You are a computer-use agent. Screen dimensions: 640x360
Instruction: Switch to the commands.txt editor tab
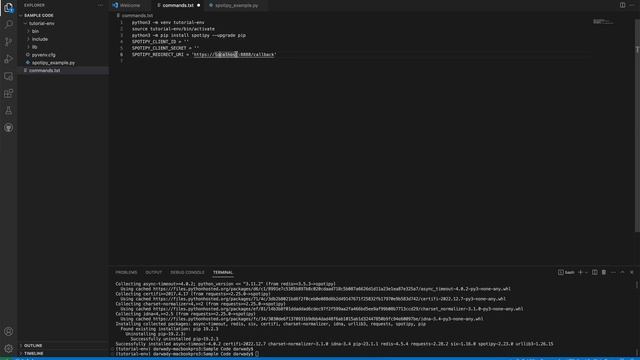click(x=178, y=5)
